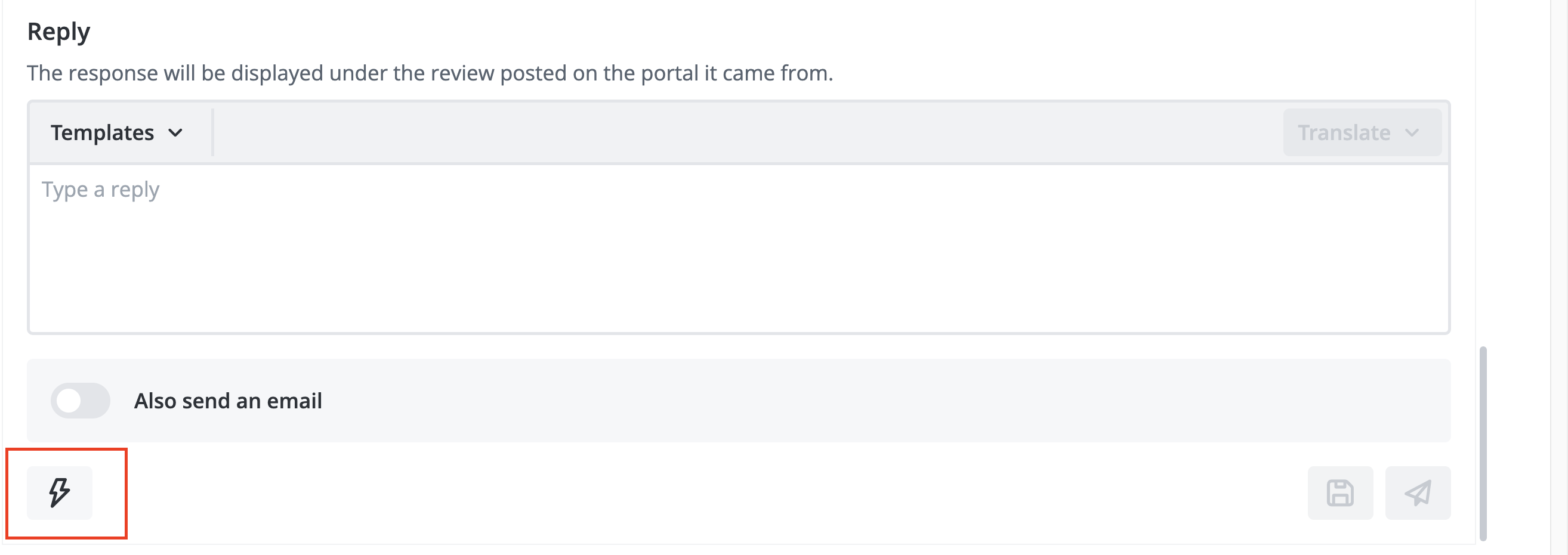The image size is (1568, 555).
Task: Click the vertical scrollbar thumb at right
Action: (x=1483, y=444)
